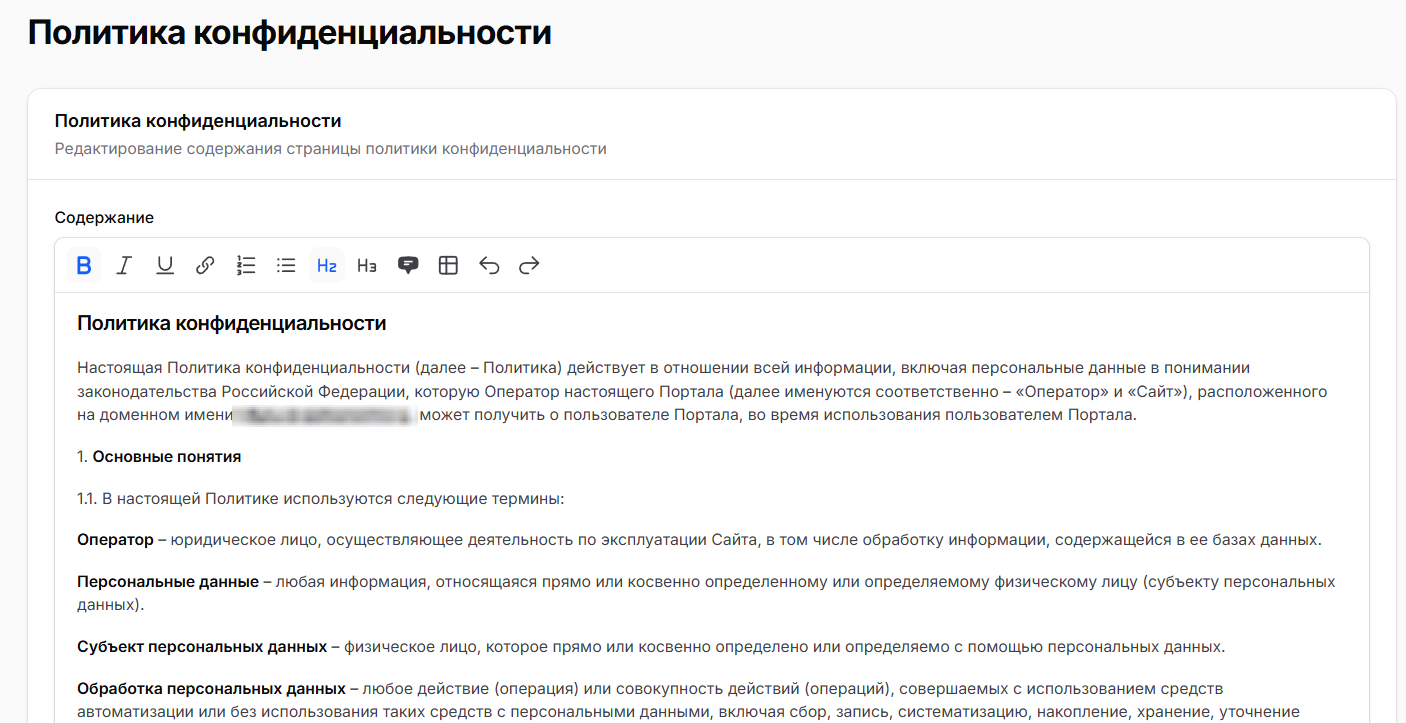The image size is (1406, 723).
Task: Undo the last edit
Action: 489,265
